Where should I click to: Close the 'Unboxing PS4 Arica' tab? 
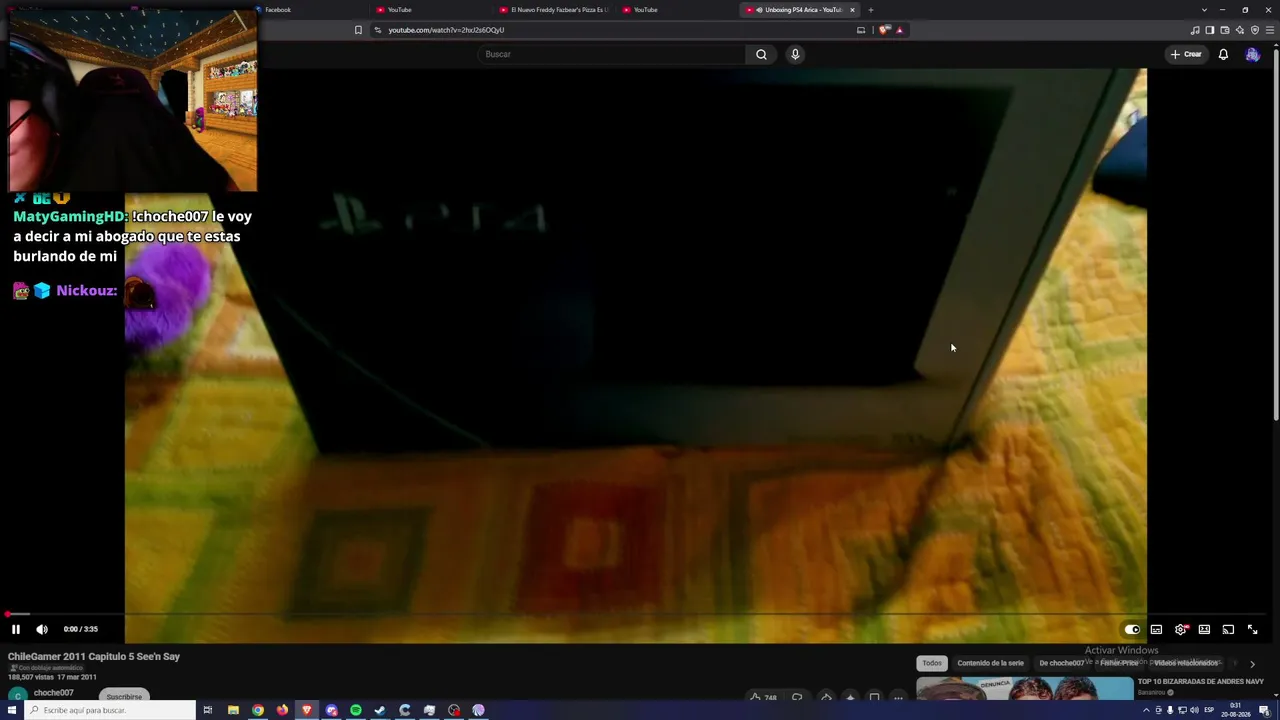tap(852, 10)
